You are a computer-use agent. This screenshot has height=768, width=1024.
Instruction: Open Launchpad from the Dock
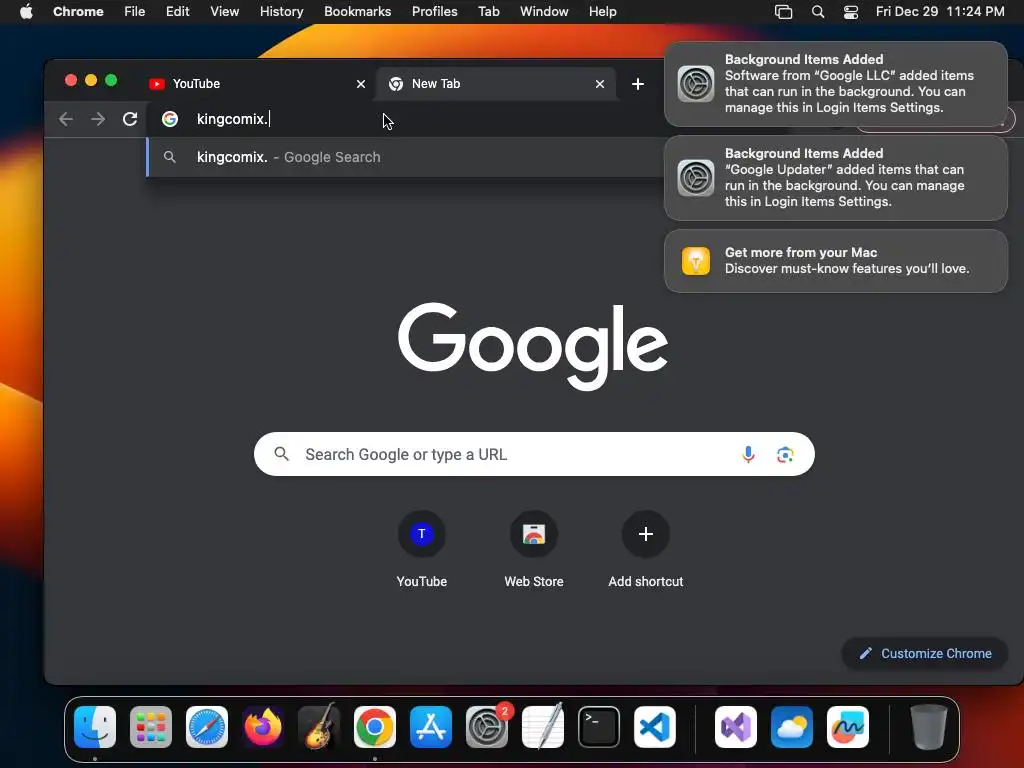[151, 727]
